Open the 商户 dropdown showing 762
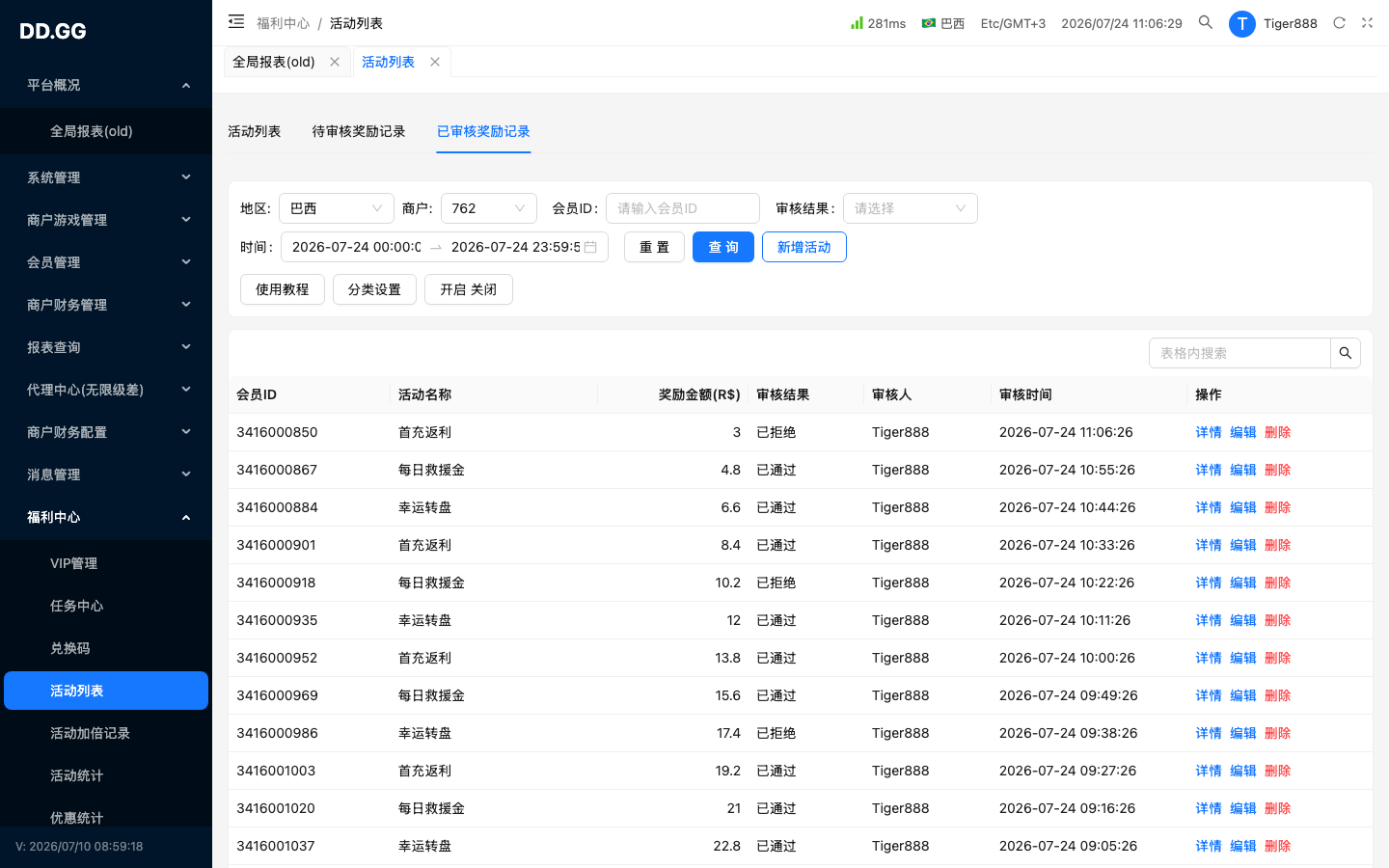The height and width of the screenshot is (868, 1389). tap(489, 208)
